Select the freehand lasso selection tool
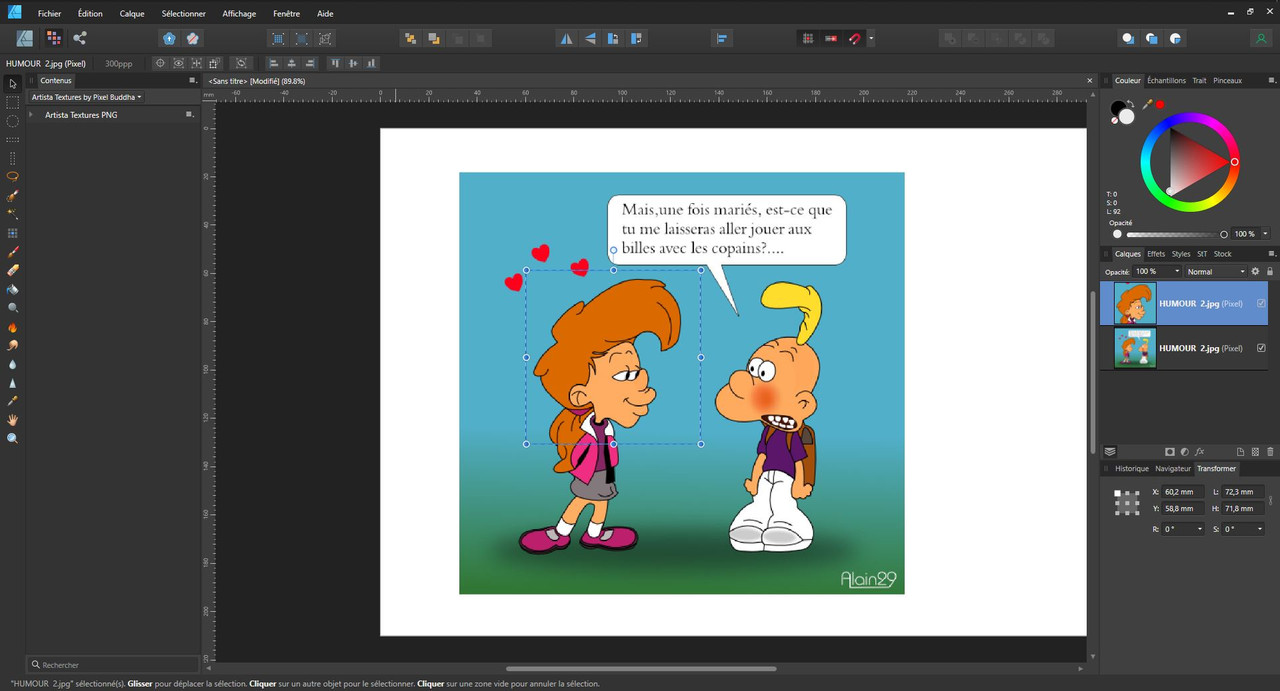1280x691 pixels. [13, 177]
